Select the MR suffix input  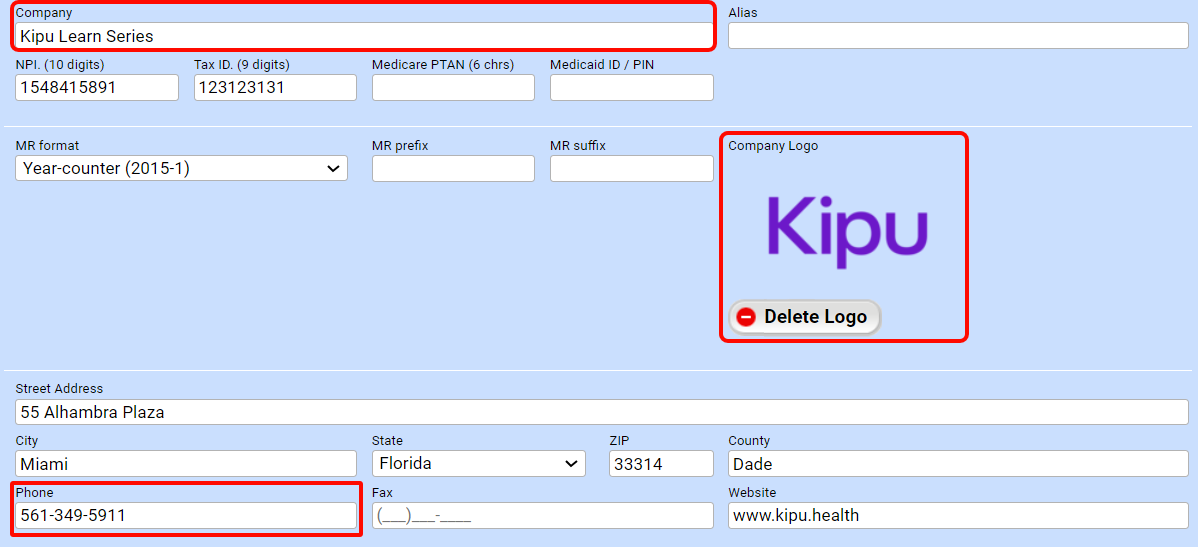pyautogui.click(x=631, y=168)
